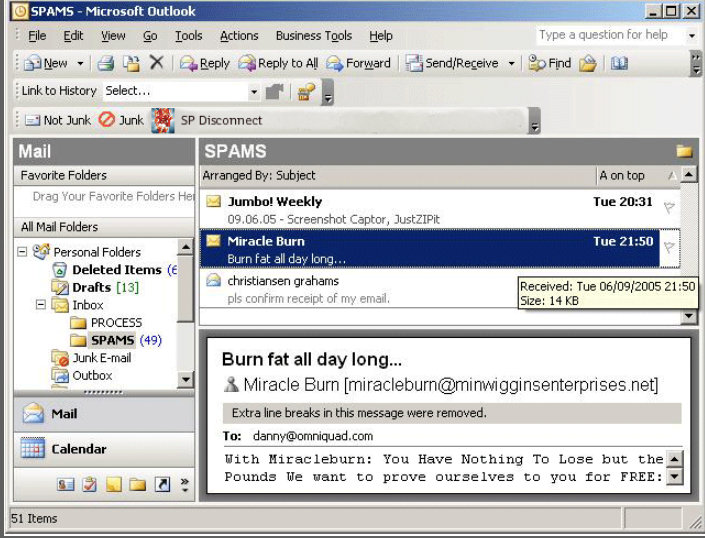Screen dimensions: 705x538
Task: Click the All Mail Folders header
Action: pyautogui.click(x=104, y=227)
